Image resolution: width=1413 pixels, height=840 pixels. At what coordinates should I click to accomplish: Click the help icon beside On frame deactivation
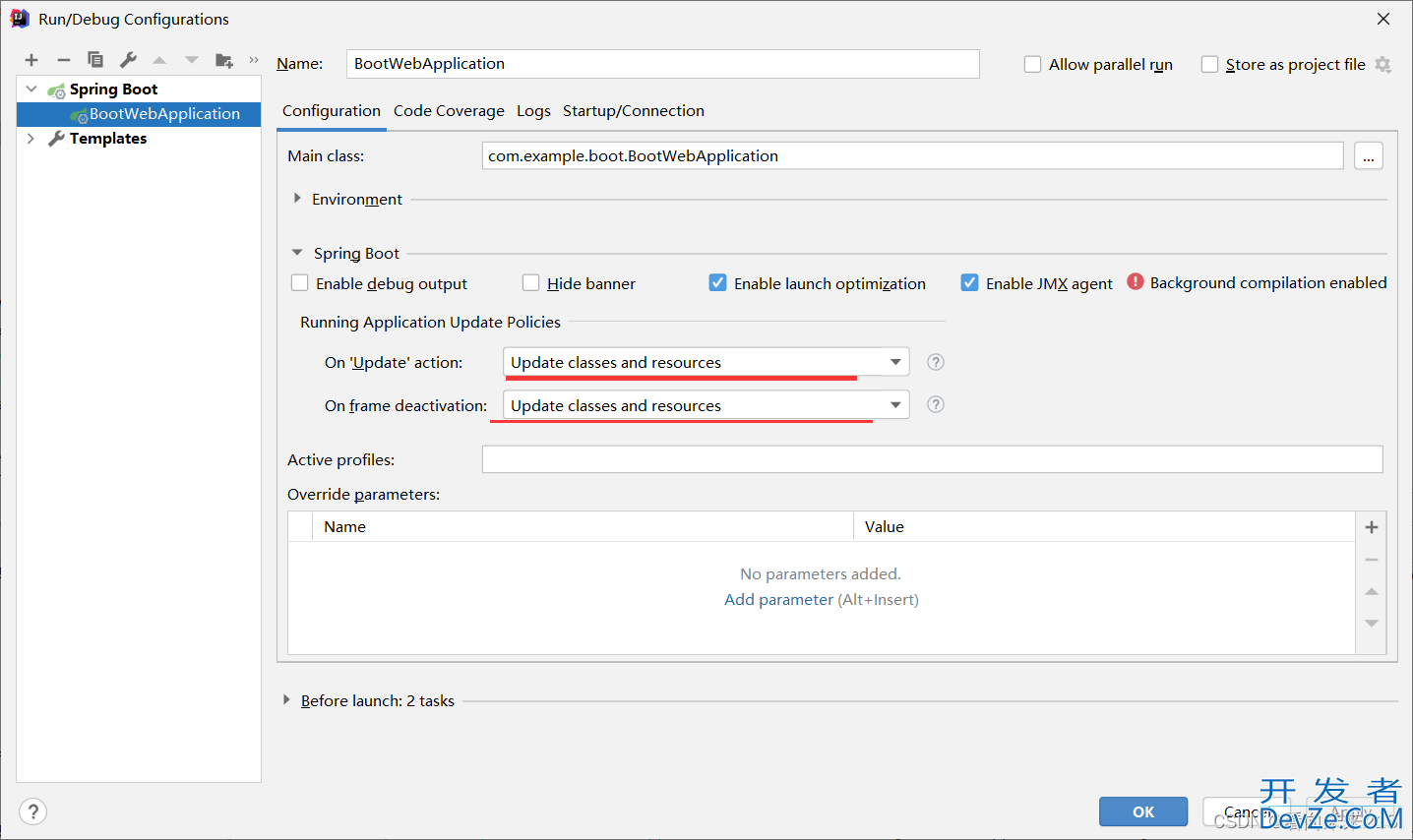[x=936, y=404]
